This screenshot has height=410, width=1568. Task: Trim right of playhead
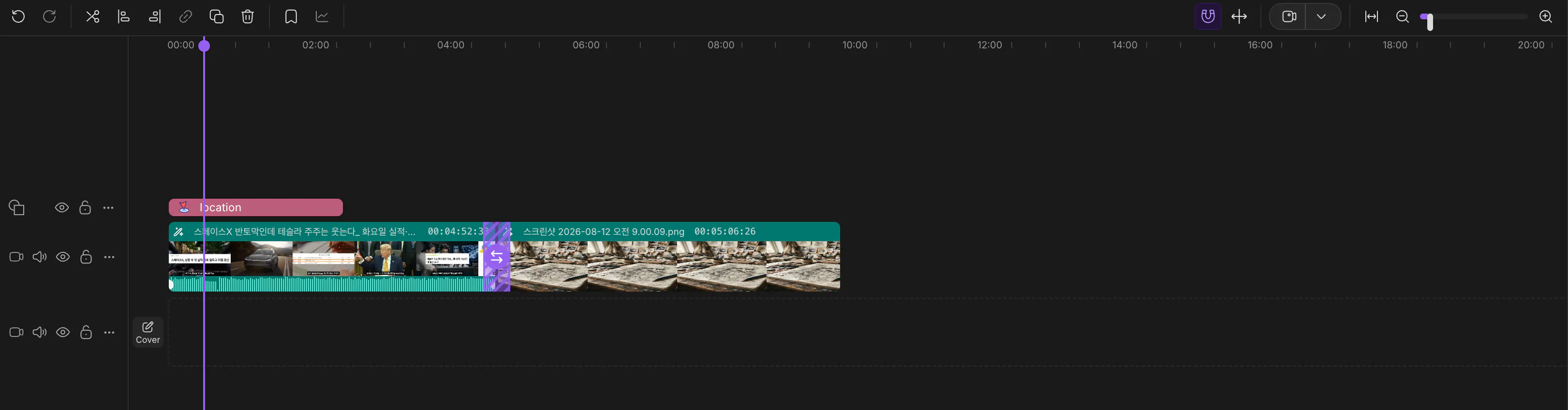[x=155, y=16]
